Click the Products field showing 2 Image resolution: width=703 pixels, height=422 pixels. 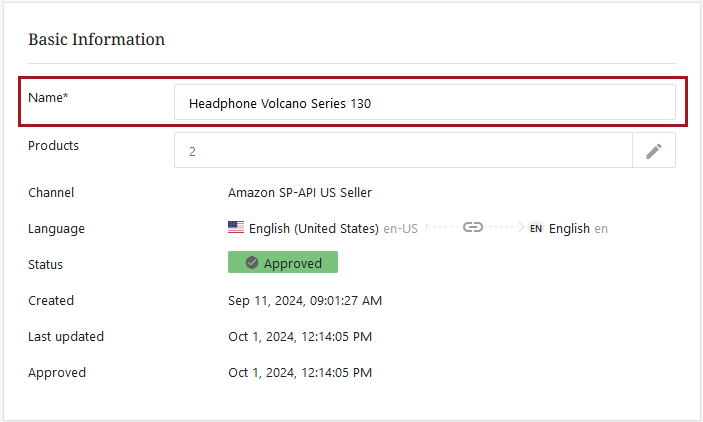pos(403,151)
